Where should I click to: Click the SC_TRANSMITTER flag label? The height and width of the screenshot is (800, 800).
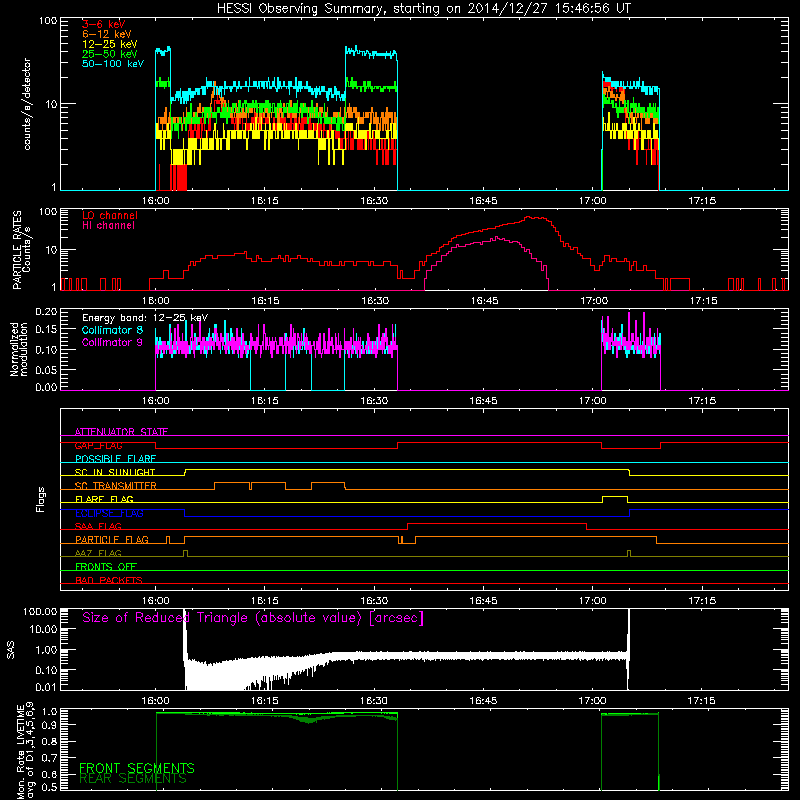(x=115, y=486)
